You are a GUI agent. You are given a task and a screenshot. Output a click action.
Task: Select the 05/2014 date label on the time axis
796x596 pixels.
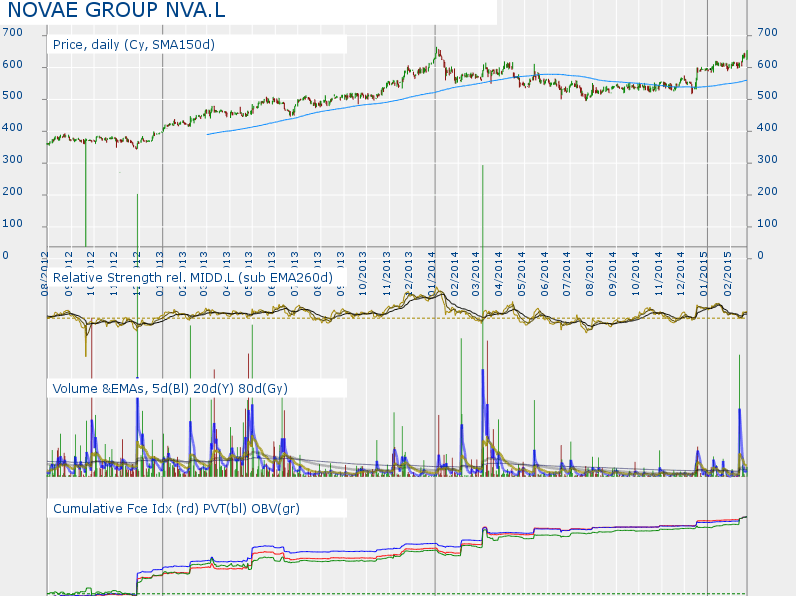tap(522, 274)
